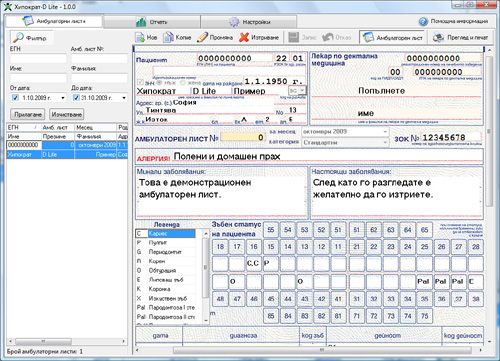Select Пулпит in the legend list

(x=165, y=243)
